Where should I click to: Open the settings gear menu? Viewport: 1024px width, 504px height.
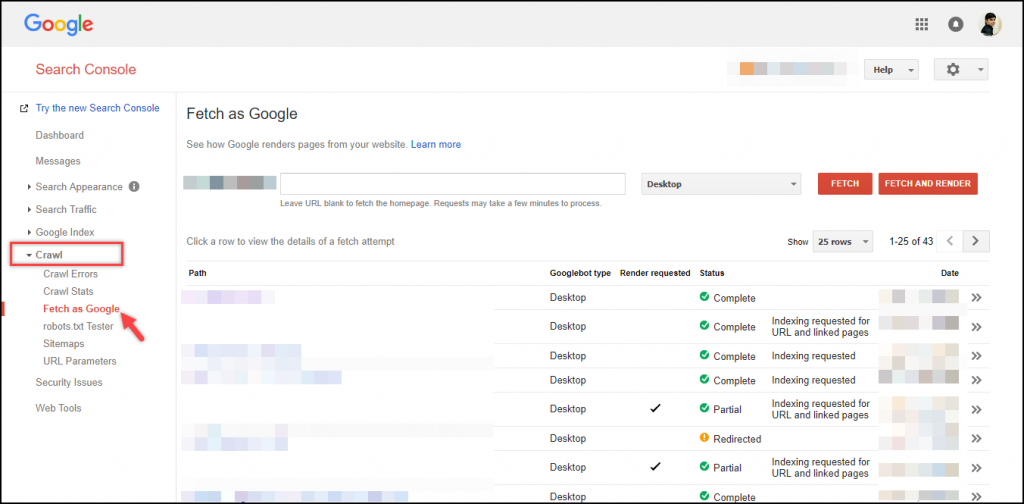click(x=961, y=69)
